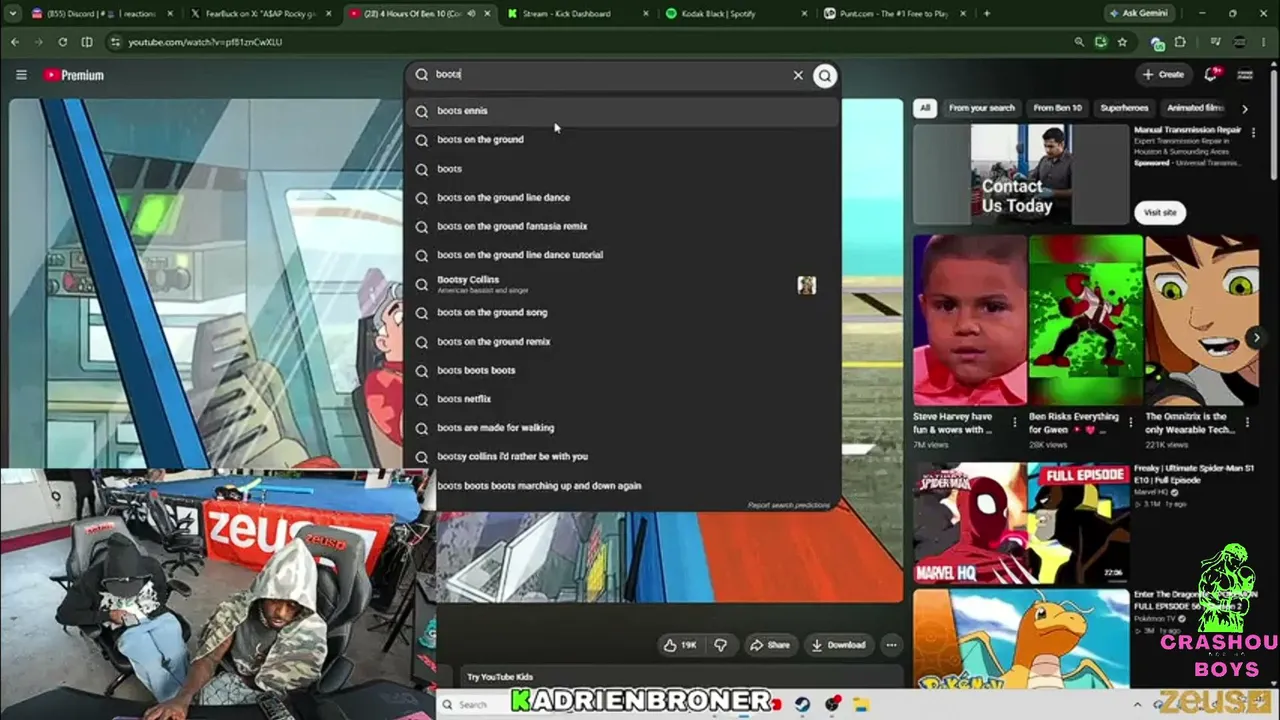1280x720 pixels.
Task: Open Steam from the taskbar
Action: [802, 704]
